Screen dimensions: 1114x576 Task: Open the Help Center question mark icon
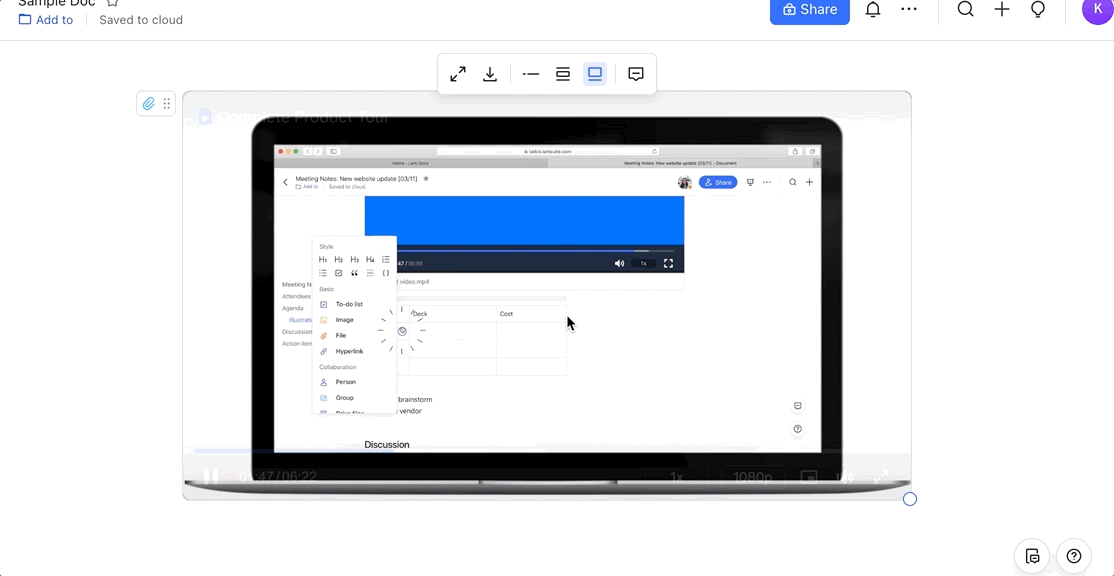point(1073,555)
